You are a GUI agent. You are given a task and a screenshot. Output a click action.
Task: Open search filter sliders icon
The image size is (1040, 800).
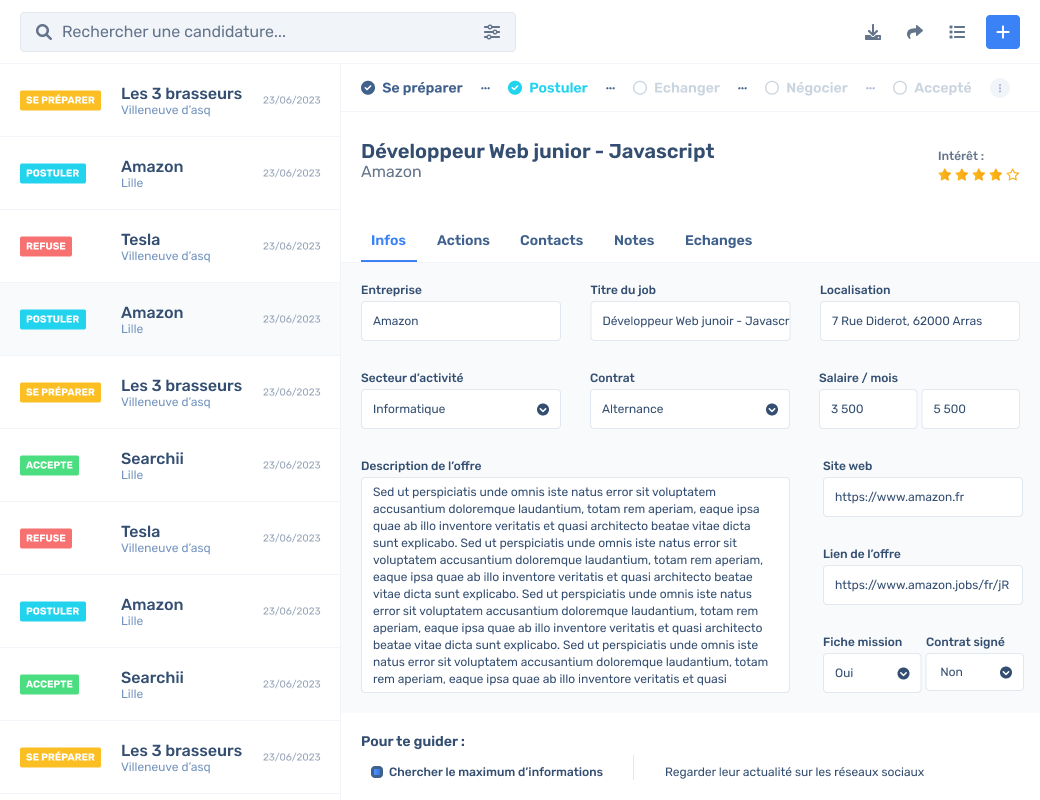(x=492, y=32)
